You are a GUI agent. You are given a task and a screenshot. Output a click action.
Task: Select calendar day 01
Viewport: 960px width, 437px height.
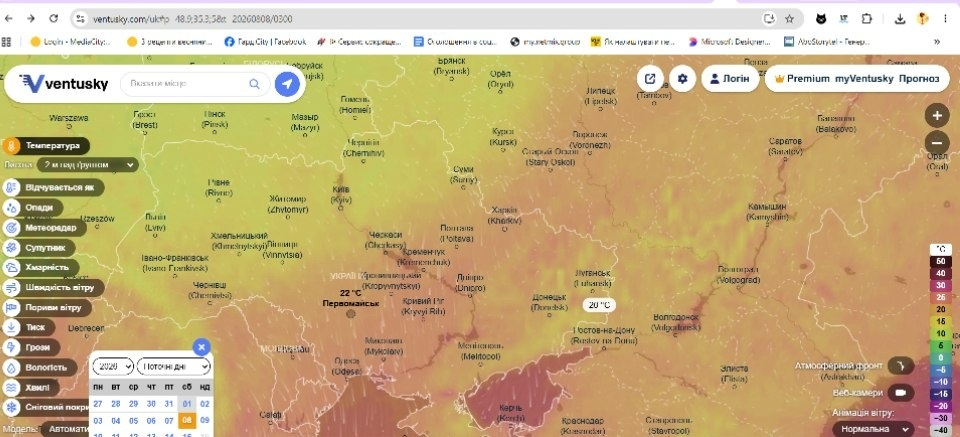click(x=187, y=403)
